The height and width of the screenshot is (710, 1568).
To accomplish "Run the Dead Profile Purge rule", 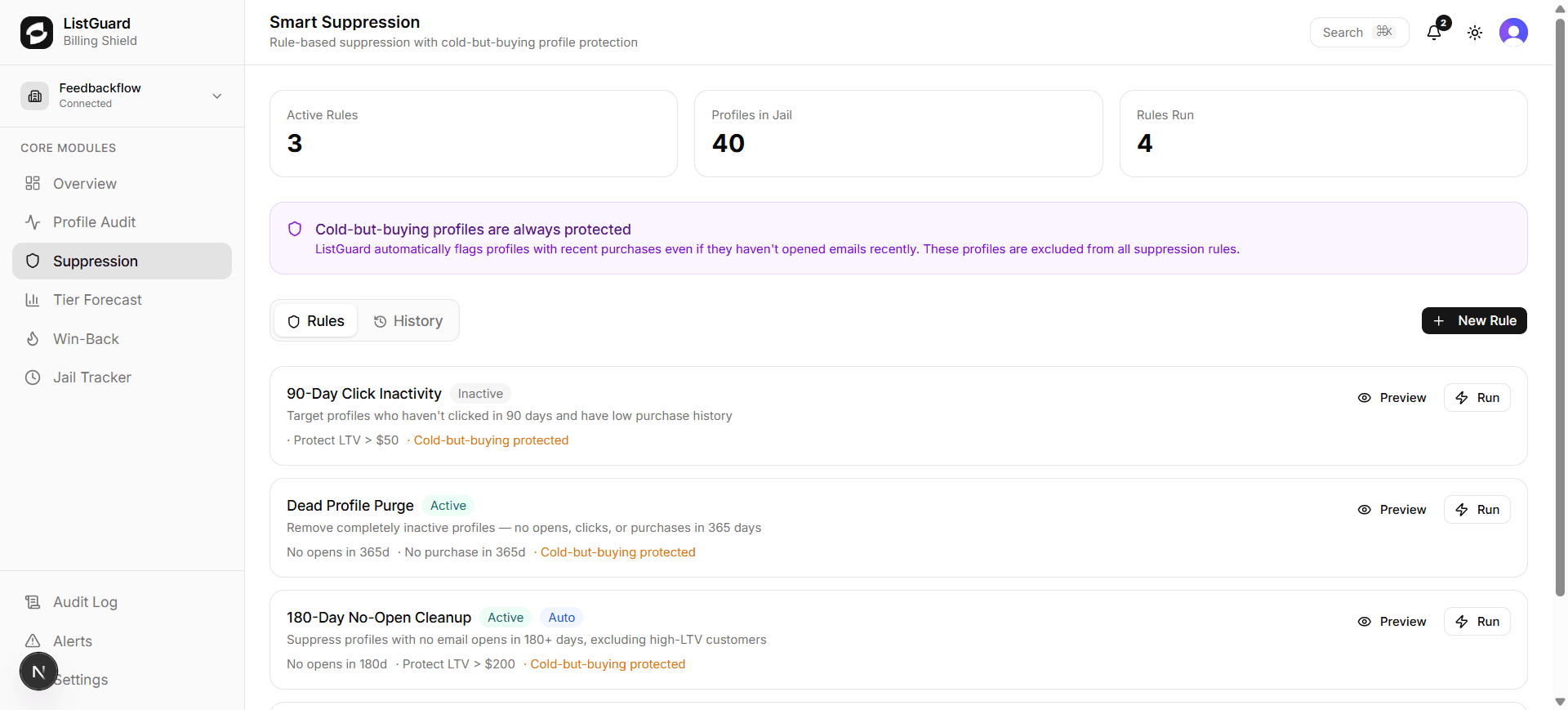I will [1477, 510].
